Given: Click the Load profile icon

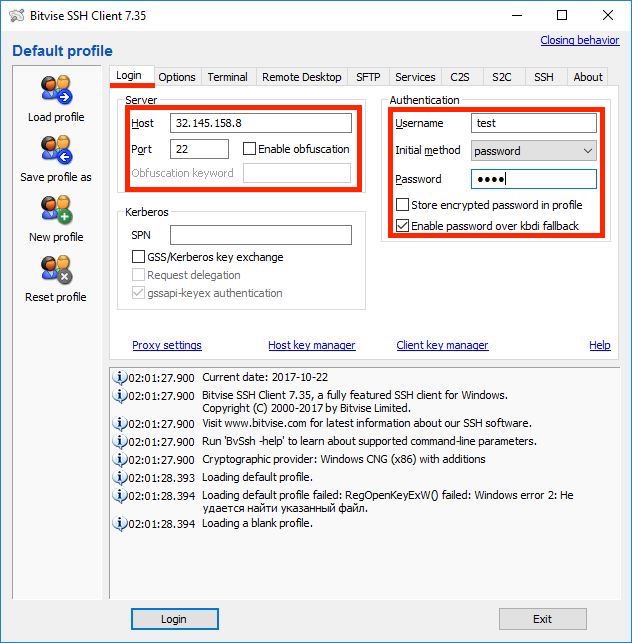Looking at the screenshot, I should coord(56,89).
